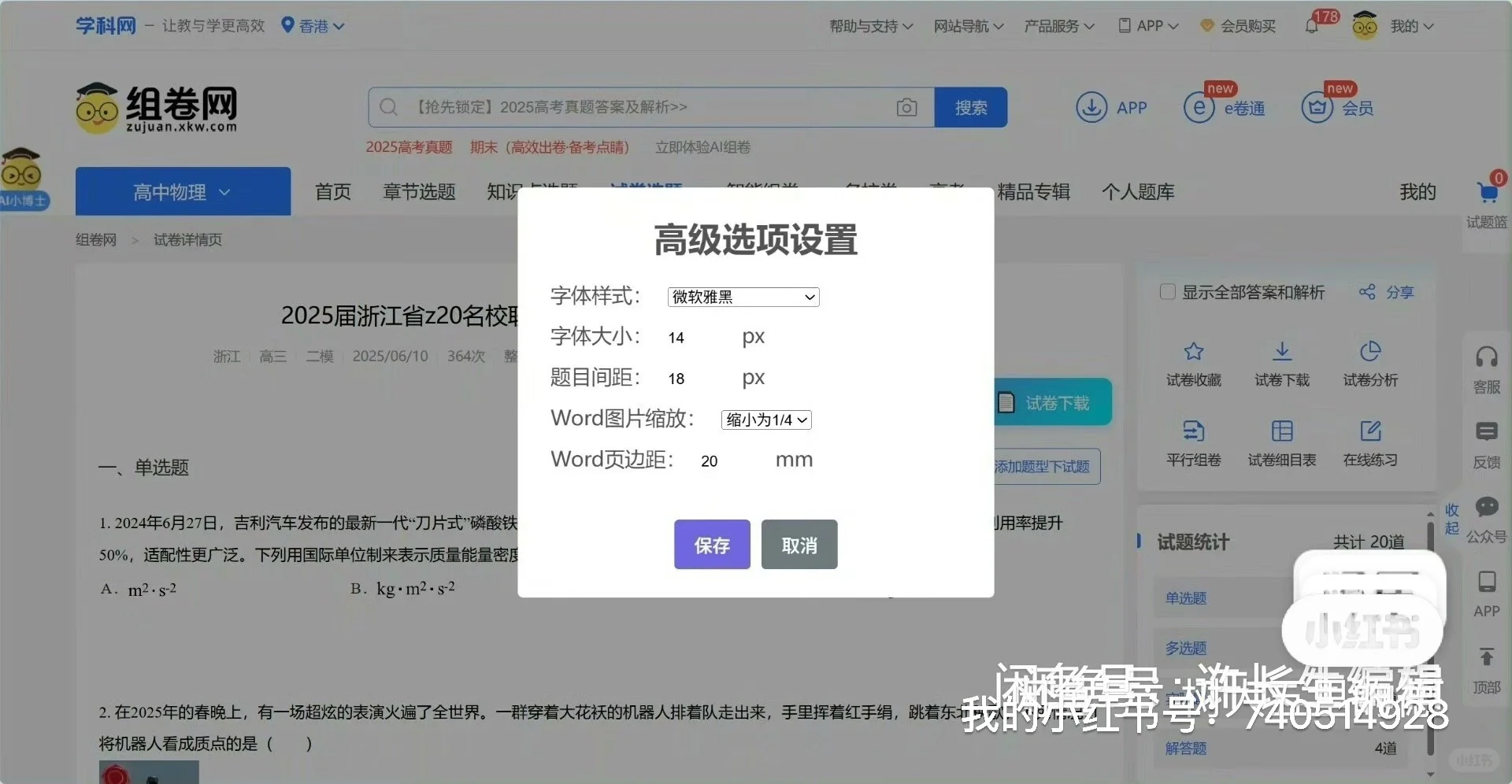
Task: Check 显示全部答案和解析 checkbox
Action: pos(1167,291)
